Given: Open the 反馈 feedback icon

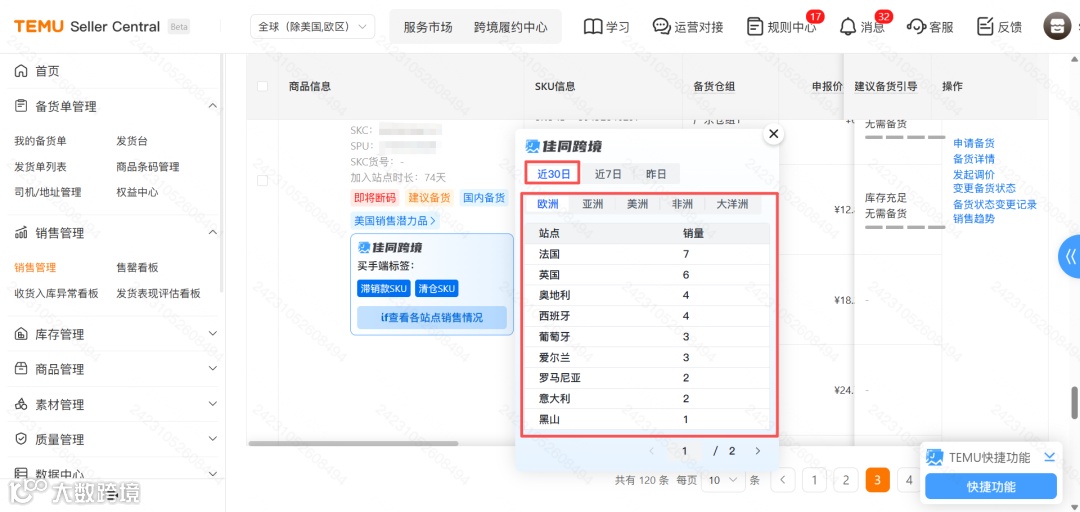Looking at the screenshot, I should pos(985,27).
